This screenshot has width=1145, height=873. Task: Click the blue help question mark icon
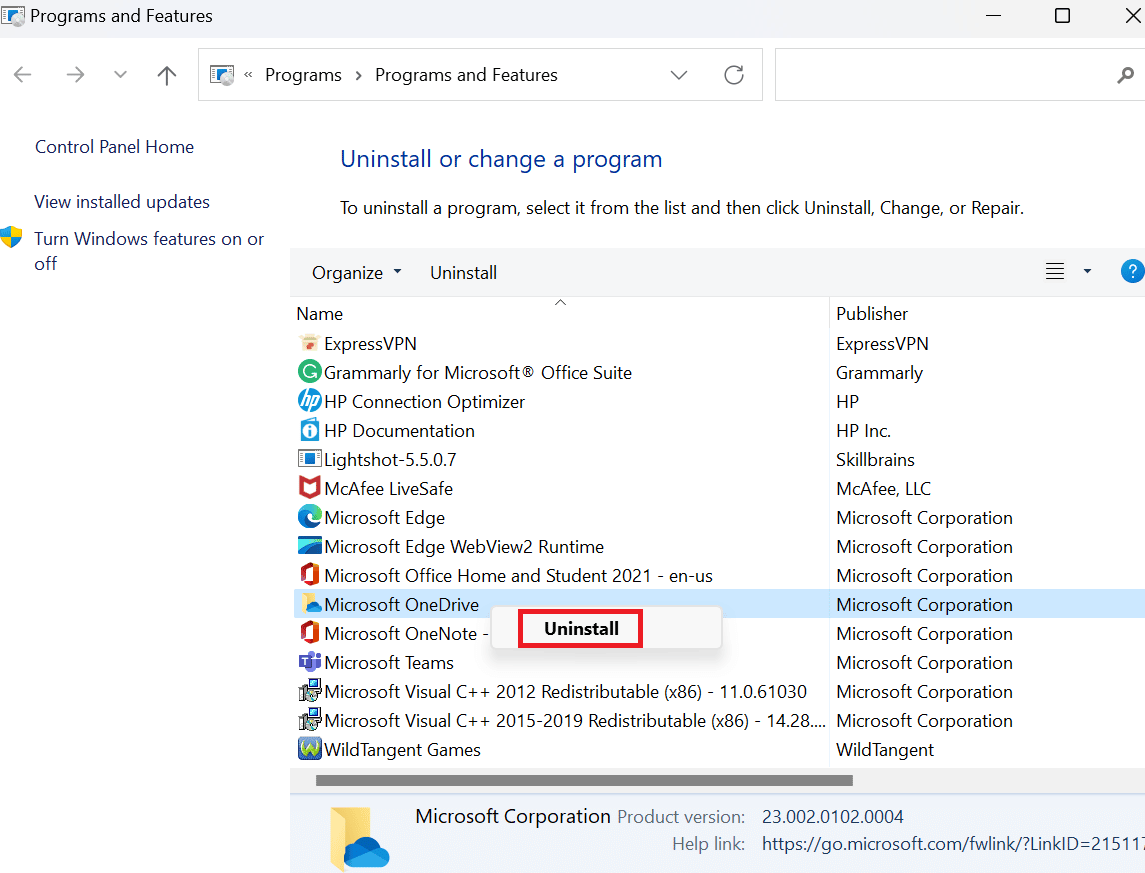coord(1132,272)
